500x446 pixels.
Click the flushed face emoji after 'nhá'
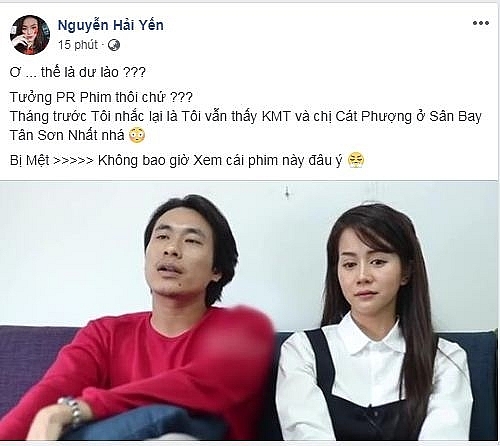137,135
